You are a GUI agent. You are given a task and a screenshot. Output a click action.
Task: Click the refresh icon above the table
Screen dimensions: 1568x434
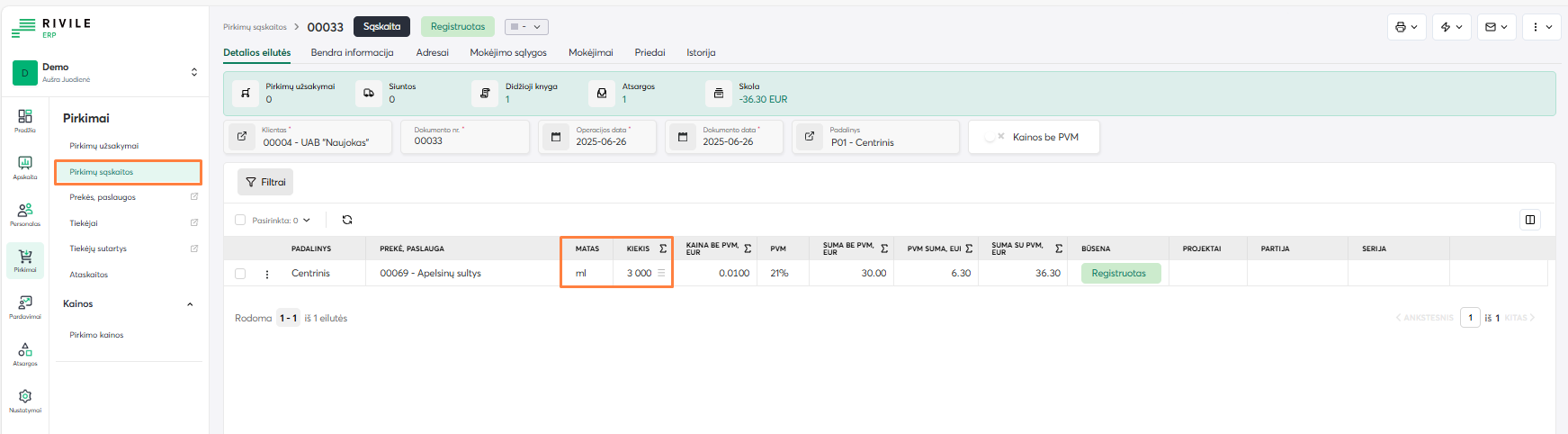(x=347, y=220)
